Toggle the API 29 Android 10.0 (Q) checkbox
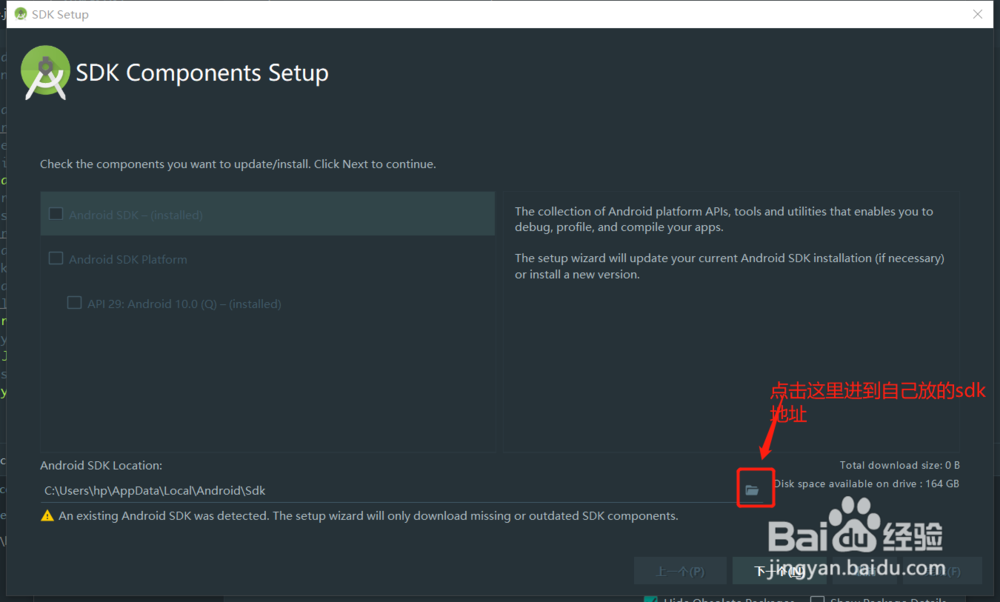The height and width of the screenshot is (602, 1000). [x=75, y=302]
